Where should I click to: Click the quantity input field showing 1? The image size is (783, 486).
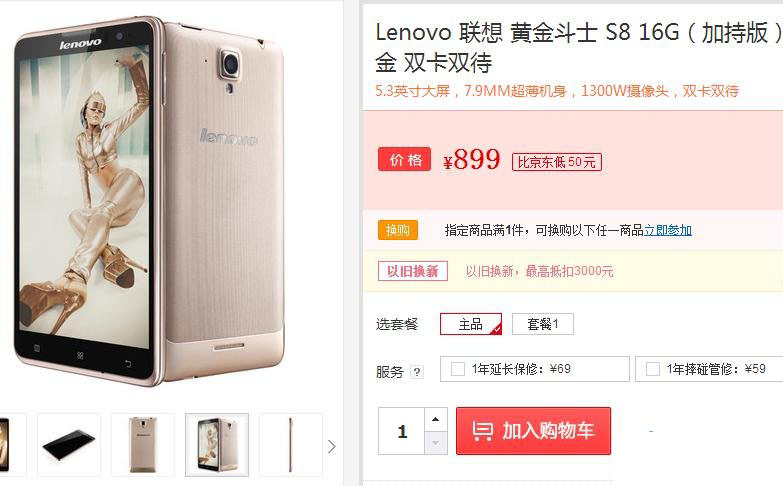tap(401, 431)
